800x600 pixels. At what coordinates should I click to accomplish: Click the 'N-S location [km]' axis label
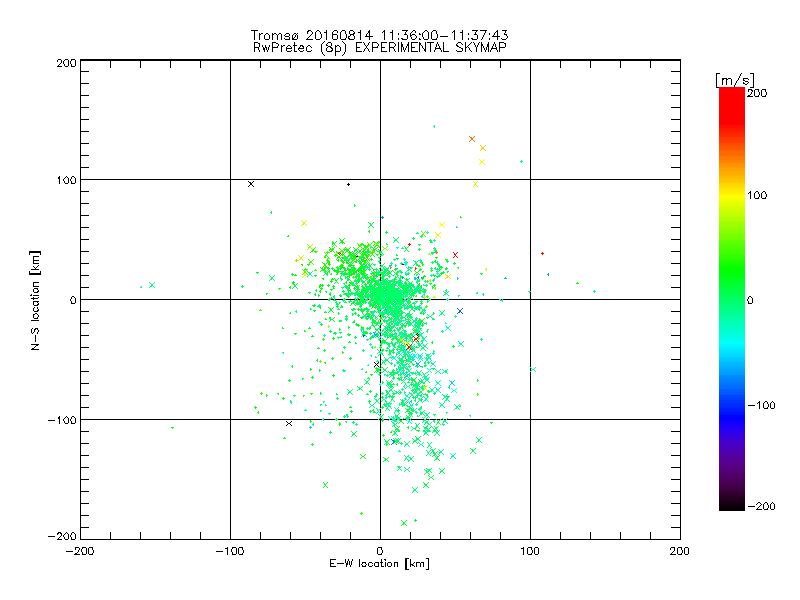pos(35,301)
